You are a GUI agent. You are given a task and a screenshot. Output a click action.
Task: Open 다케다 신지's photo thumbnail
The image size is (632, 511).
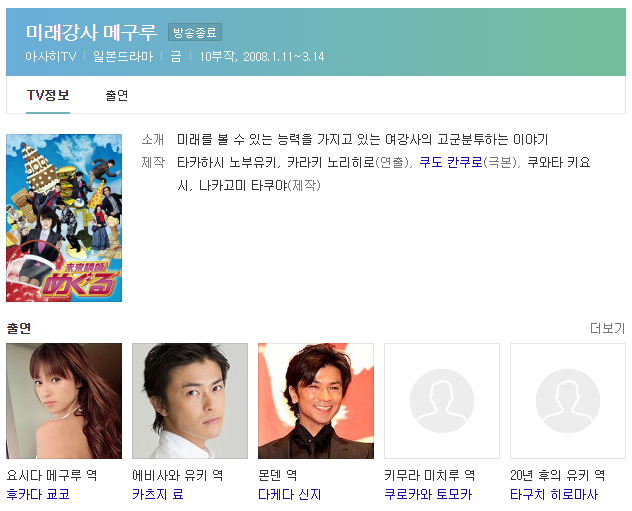[316, 401]
